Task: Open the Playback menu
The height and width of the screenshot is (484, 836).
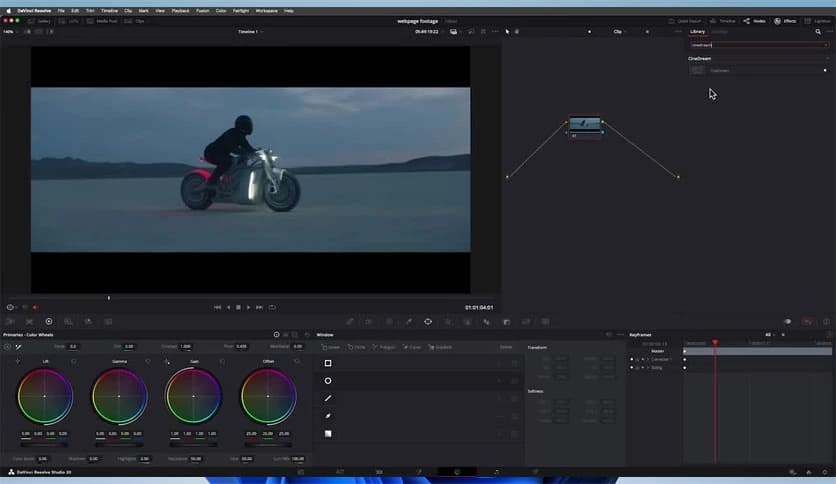Action: point(180,11)
